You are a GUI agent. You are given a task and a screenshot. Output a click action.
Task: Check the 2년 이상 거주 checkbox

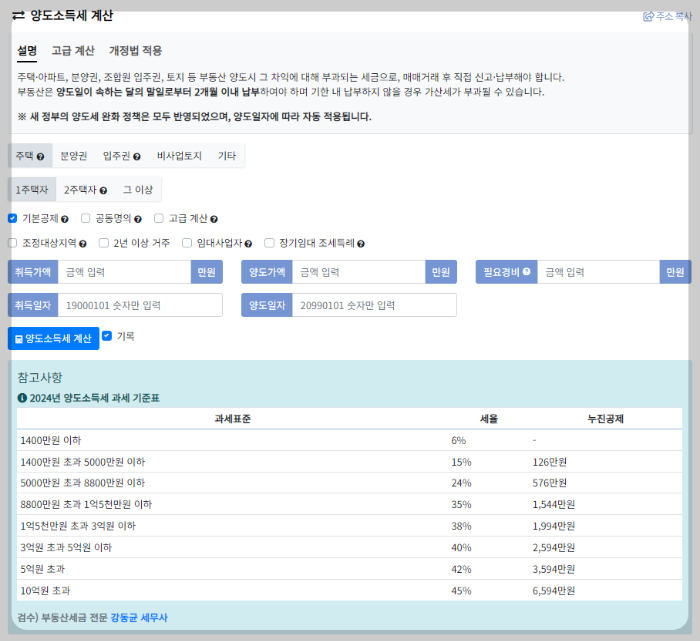point(104,243)
